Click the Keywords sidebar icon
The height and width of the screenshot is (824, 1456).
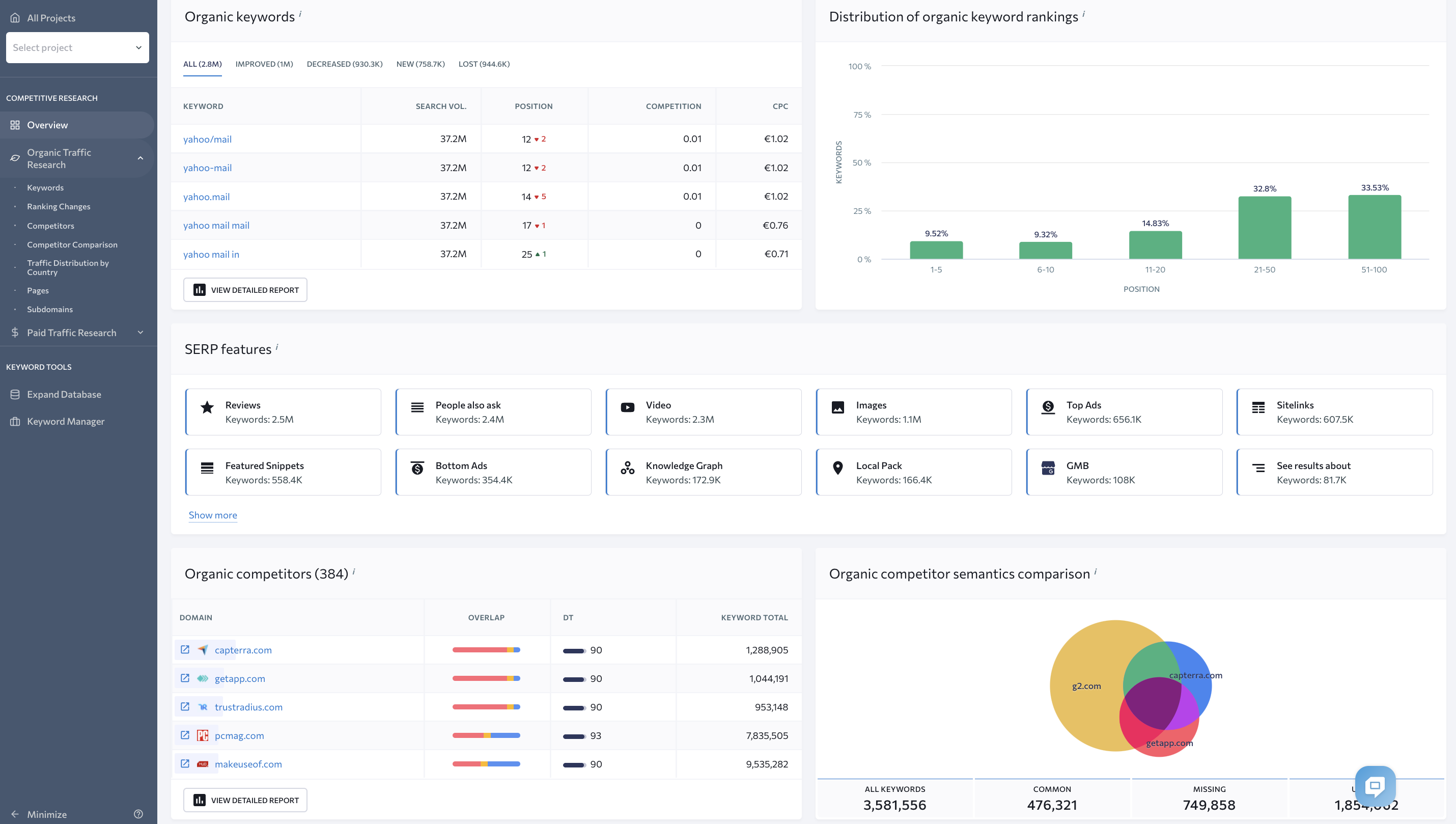45,187
